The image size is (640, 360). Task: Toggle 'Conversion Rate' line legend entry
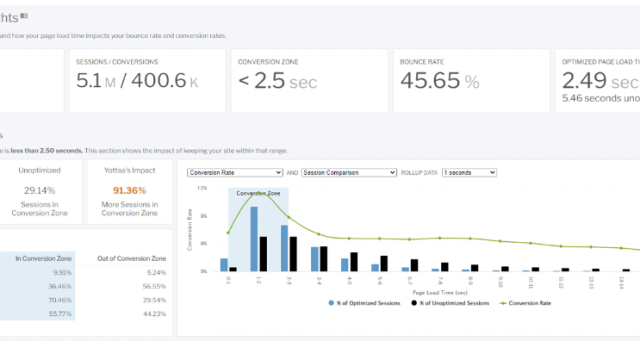pyautogui.click(x=526, y=303)
